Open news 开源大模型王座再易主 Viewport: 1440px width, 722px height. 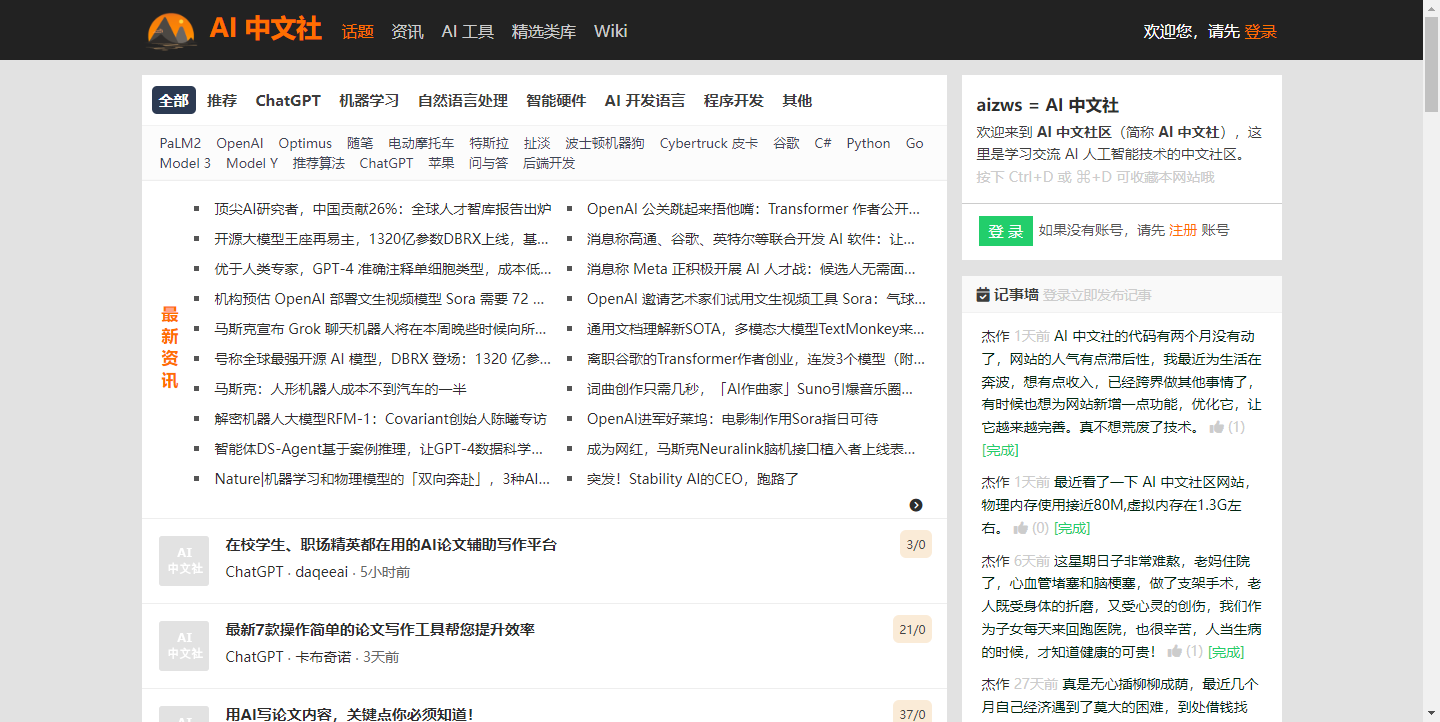[x=382, y=239]
